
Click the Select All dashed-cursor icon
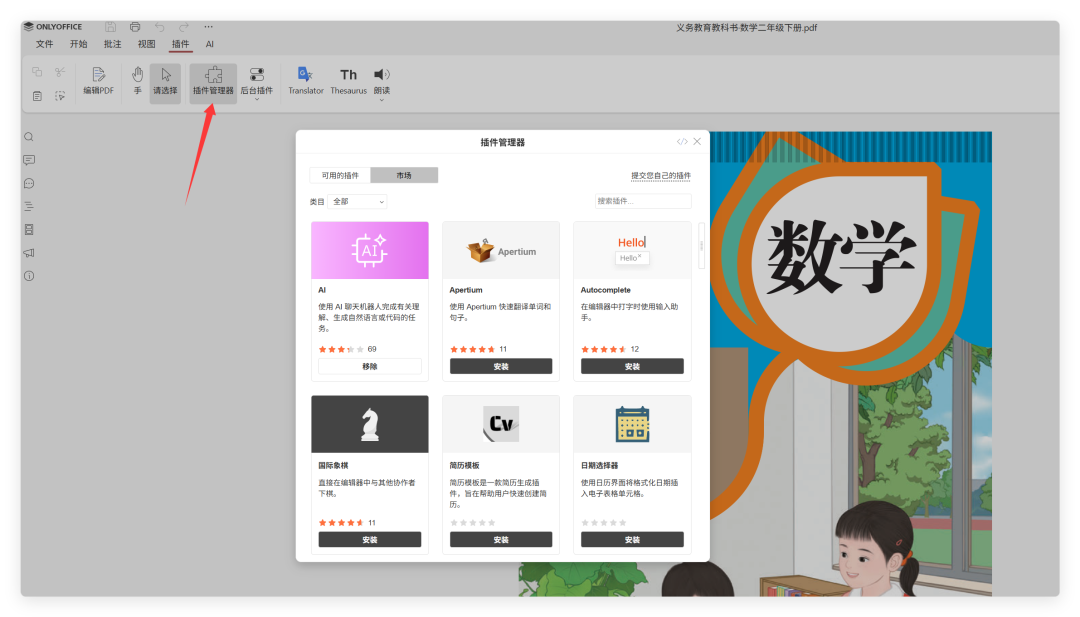(60, 96)
